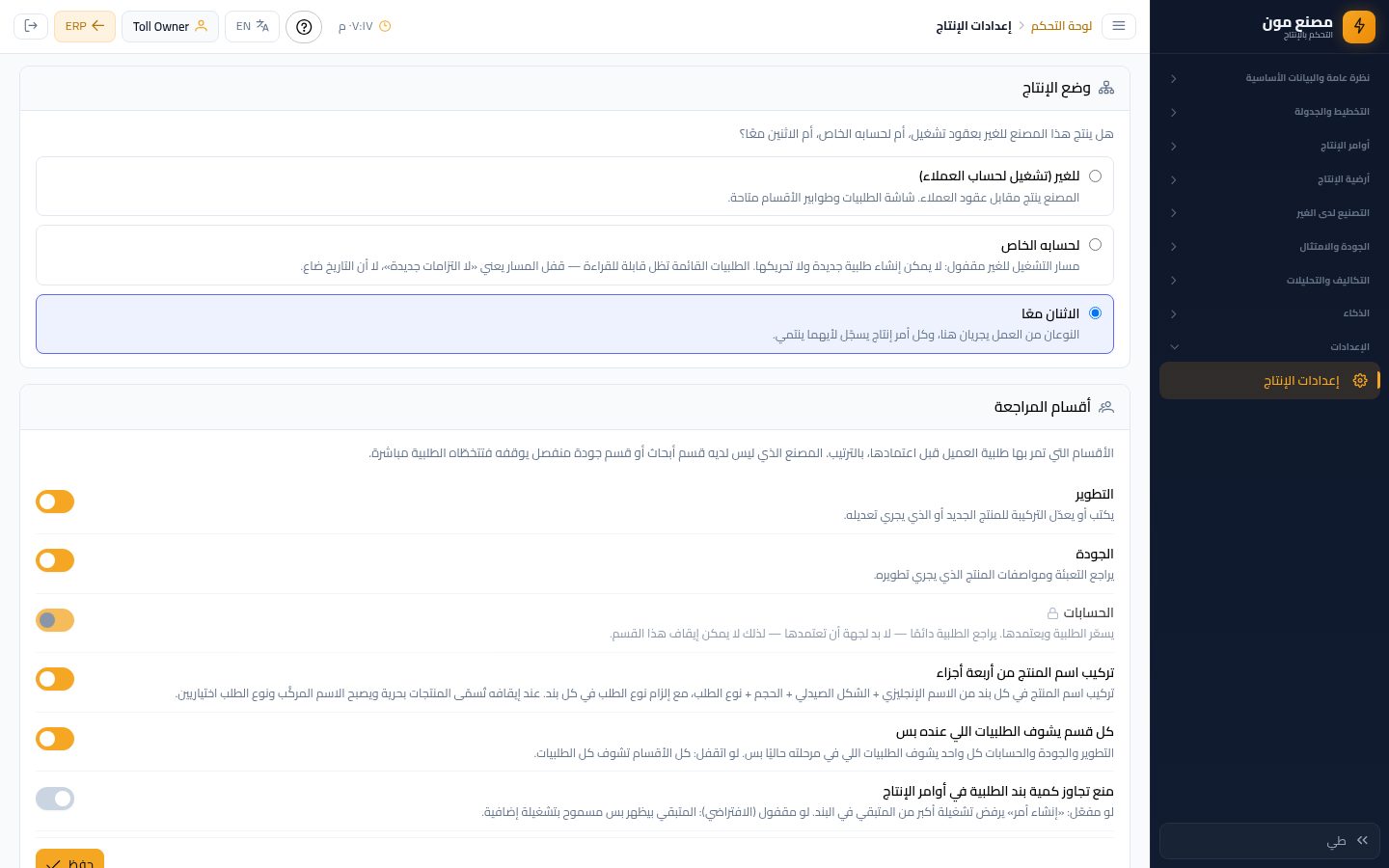
Task: Click the أقسام المراجعة section heading text
Action: (1043, 407)
